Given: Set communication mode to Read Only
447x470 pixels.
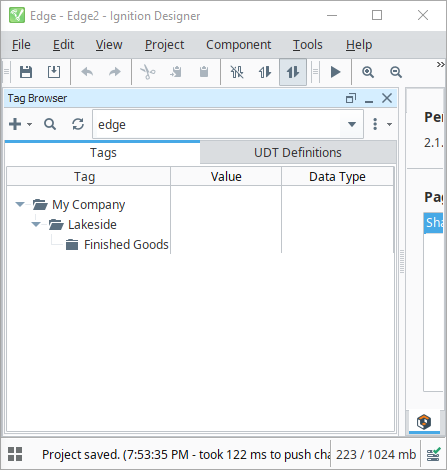Looking at the screenshot, I should click(265, 72).
